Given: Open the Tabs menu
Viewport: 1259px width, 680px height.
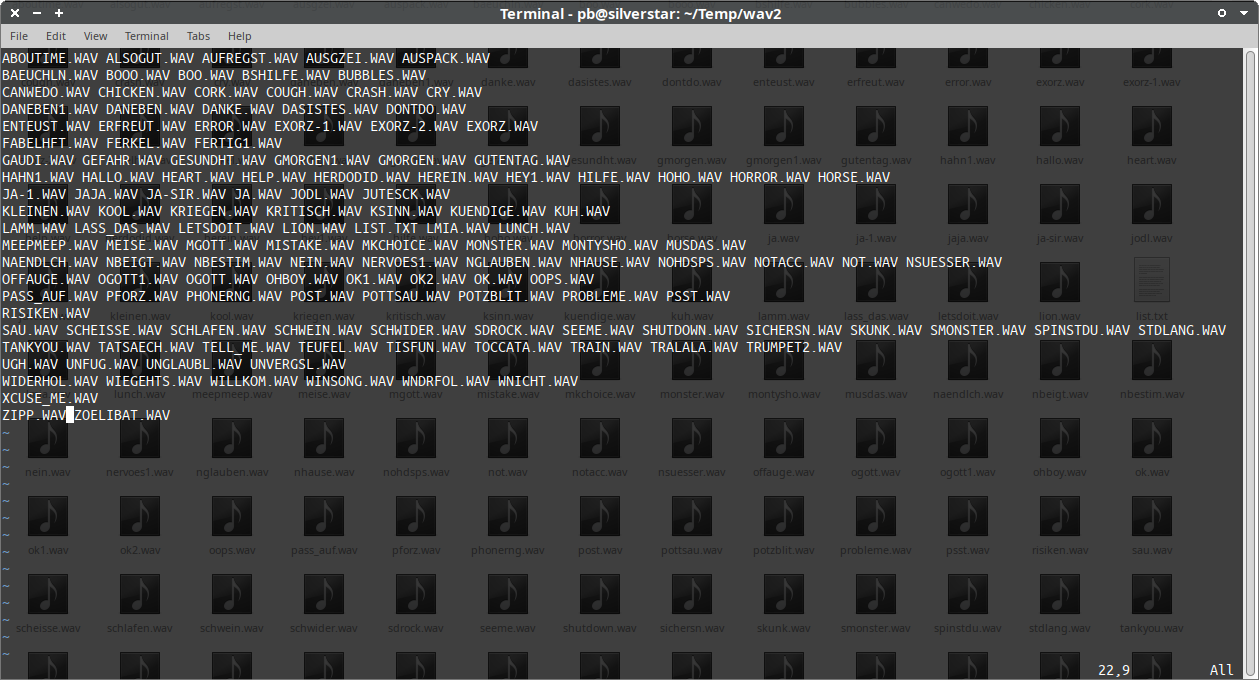Looking at the screenshot, I should pos(198,36).
